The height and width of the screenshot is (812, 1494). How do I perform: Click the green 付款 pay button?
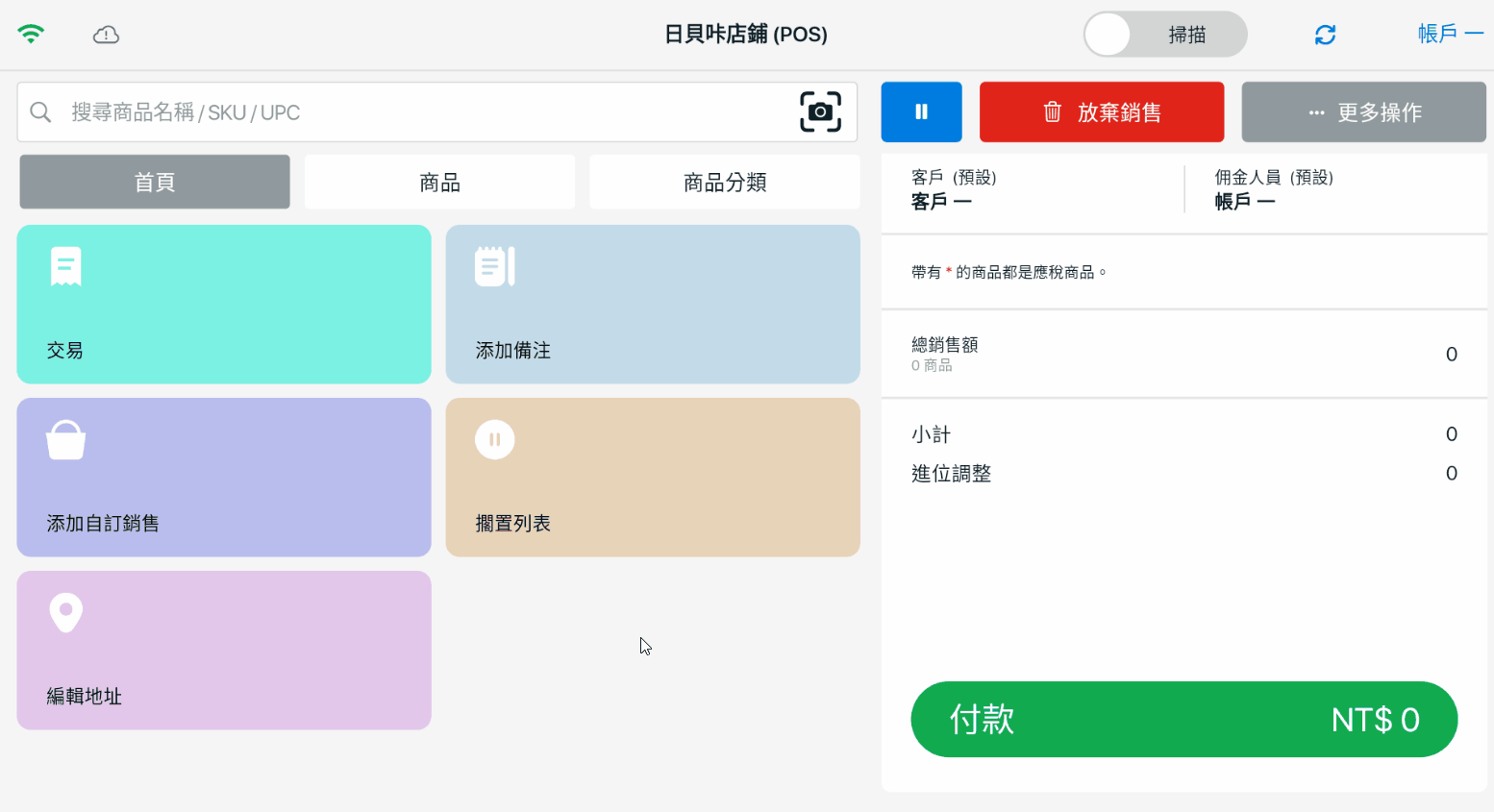click(1183, 719)
